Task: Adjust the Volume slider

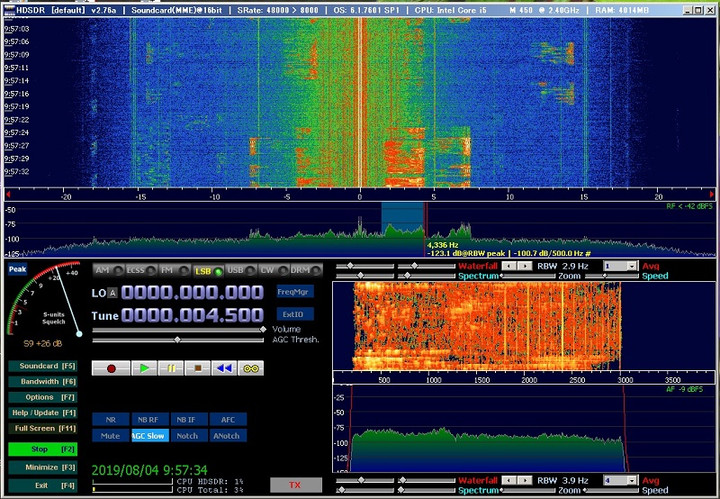Action: pyautogui.click(x=179, y=329)
